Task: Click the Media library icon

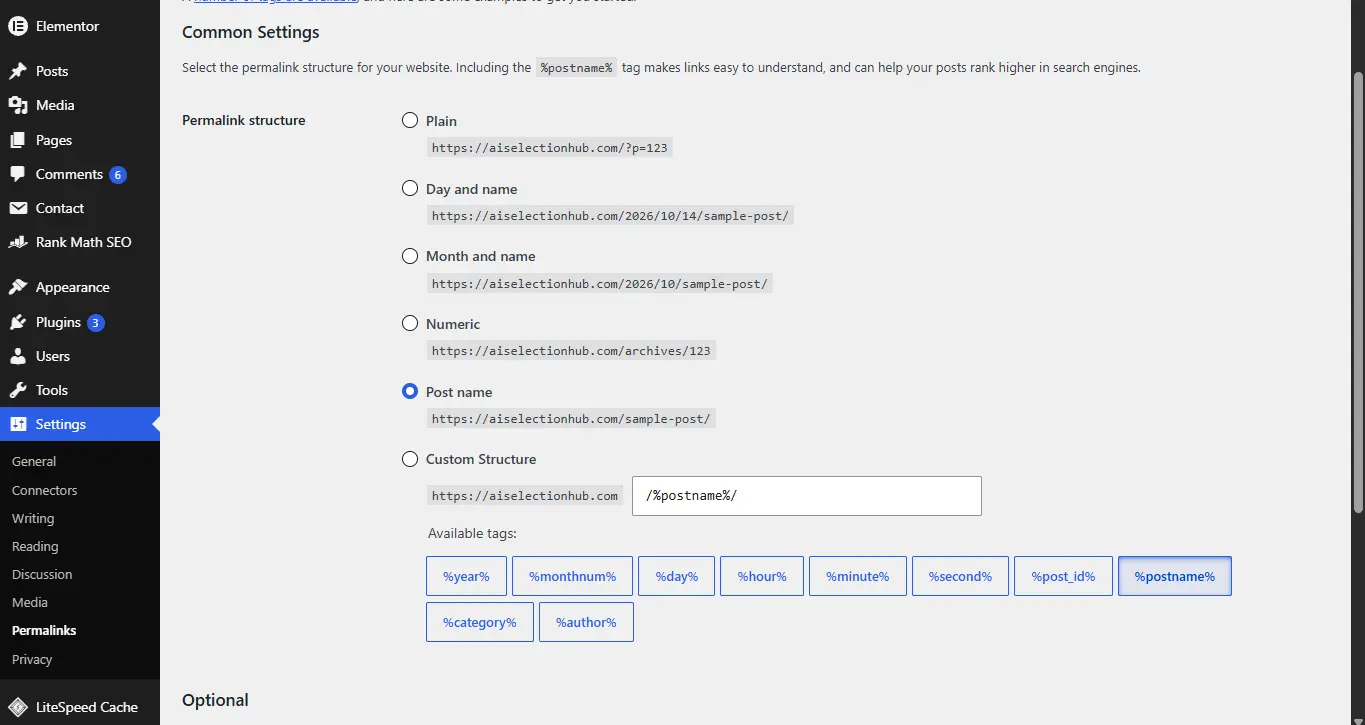Action: point(18,105)
